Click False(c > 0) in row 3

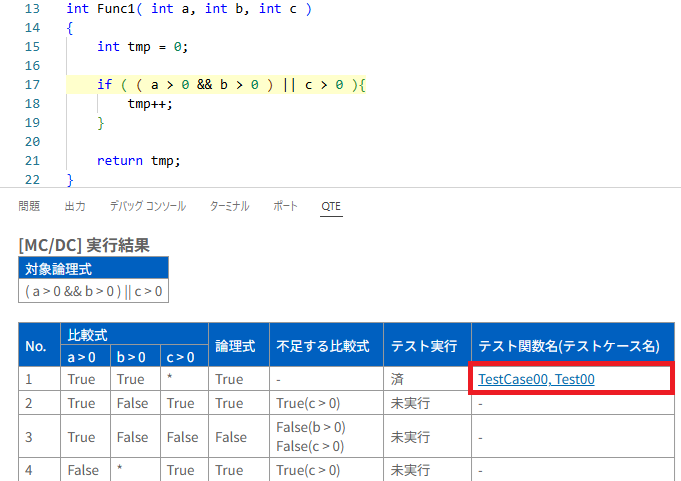coord(310,446)
